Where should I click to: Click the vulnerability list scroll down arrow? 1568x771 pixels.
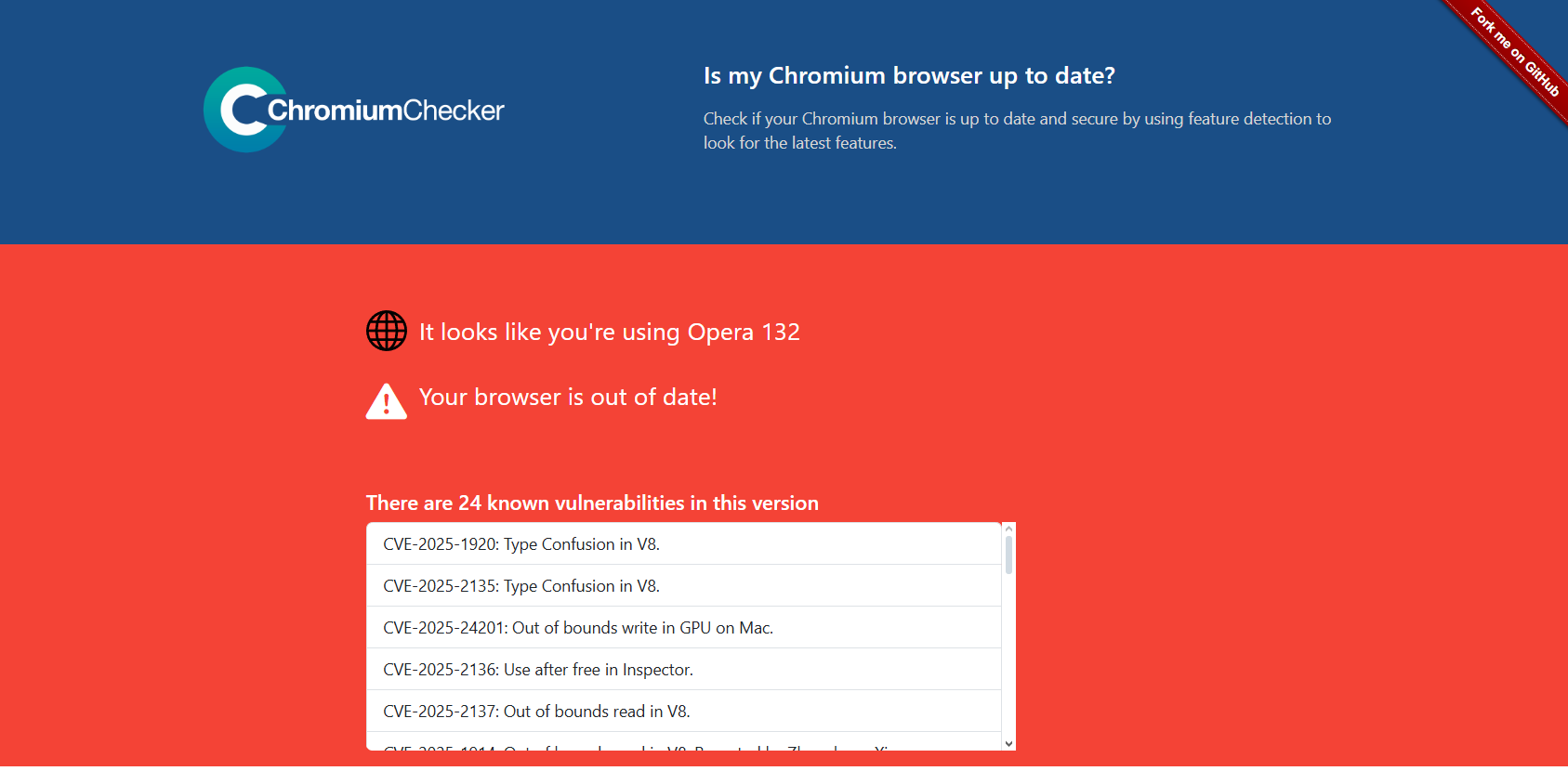(x=1008, y=743)
